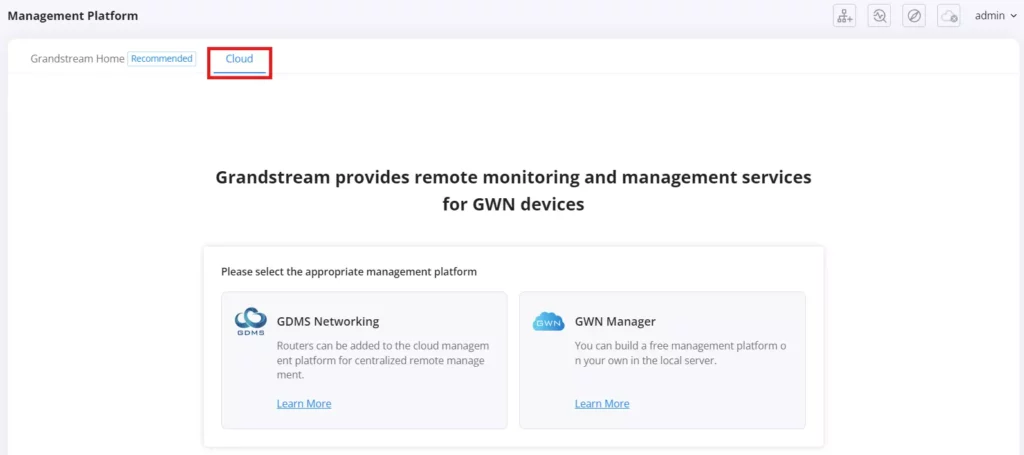This screenshot has height=455, width=1024.
Task: Click the Recommended badge
Action: pos(162,59)
